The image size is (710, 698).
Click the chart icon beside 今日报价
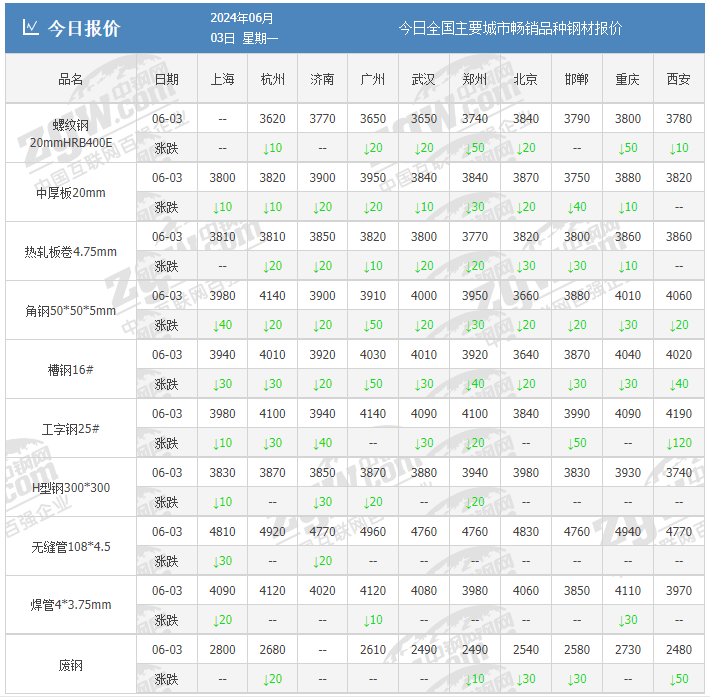[x=30, y=28]
